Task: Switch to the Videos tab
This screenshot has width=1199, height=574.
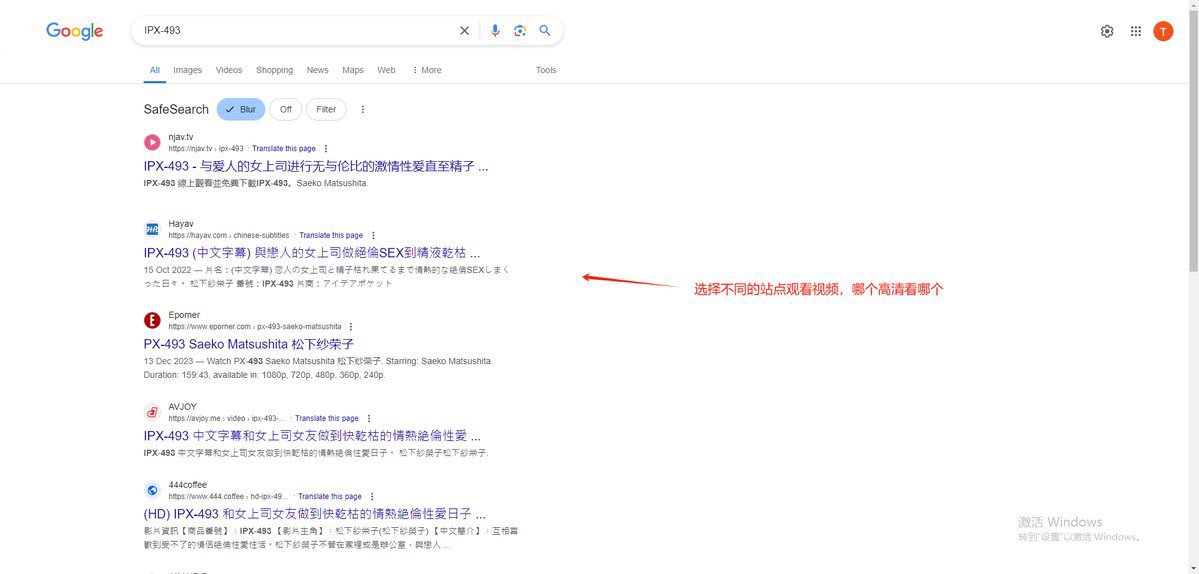Action: (x=229, y=70)
